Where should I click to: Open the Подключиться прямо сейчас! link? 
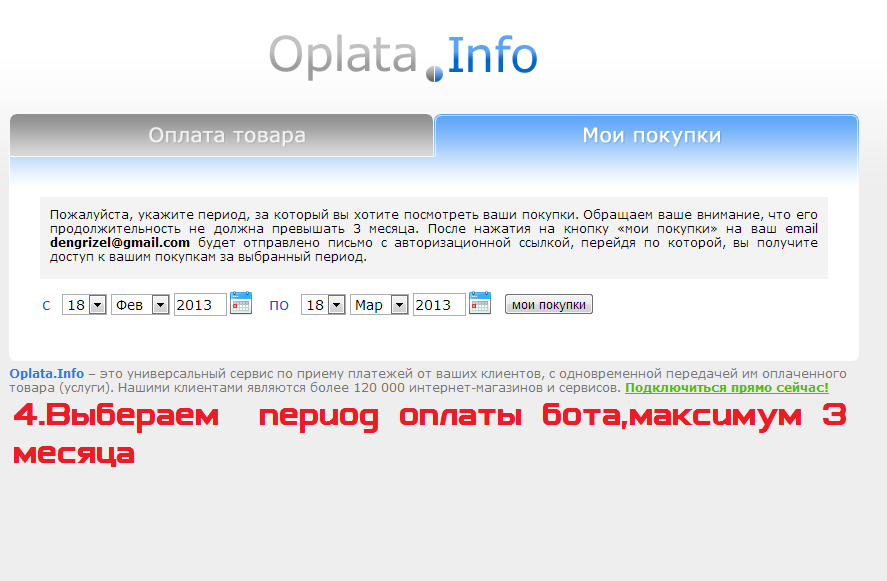coord(727,388)
